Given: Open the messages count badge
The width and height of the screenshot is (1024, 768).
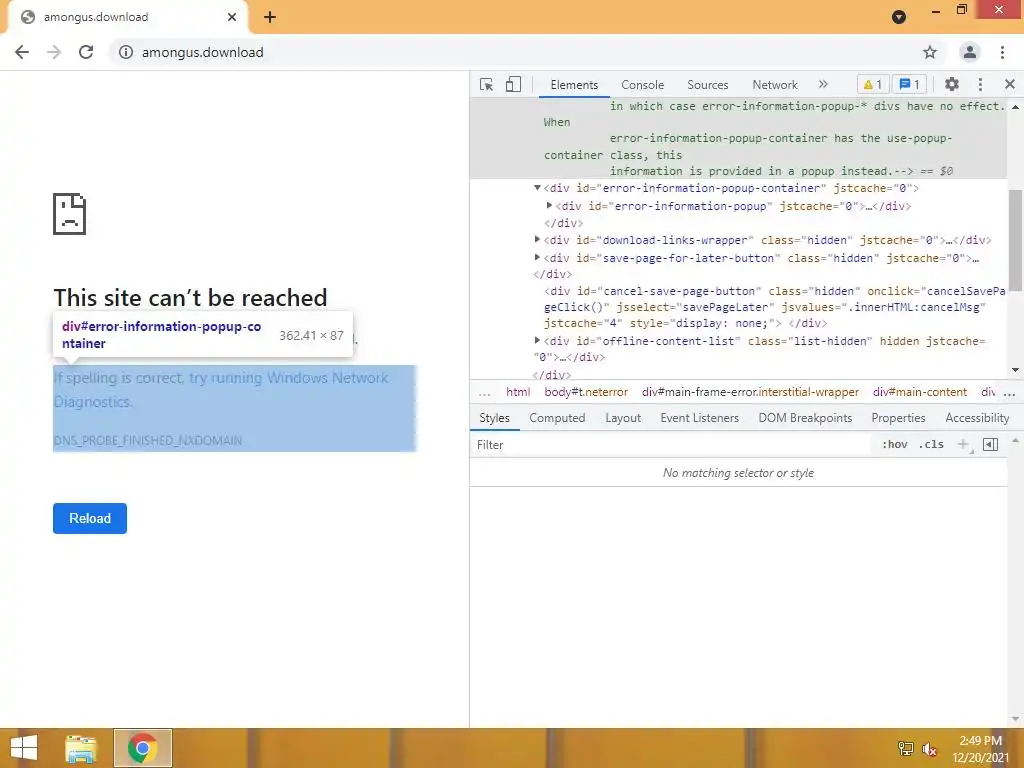Looking at the screenshot, I should (910, 84).
